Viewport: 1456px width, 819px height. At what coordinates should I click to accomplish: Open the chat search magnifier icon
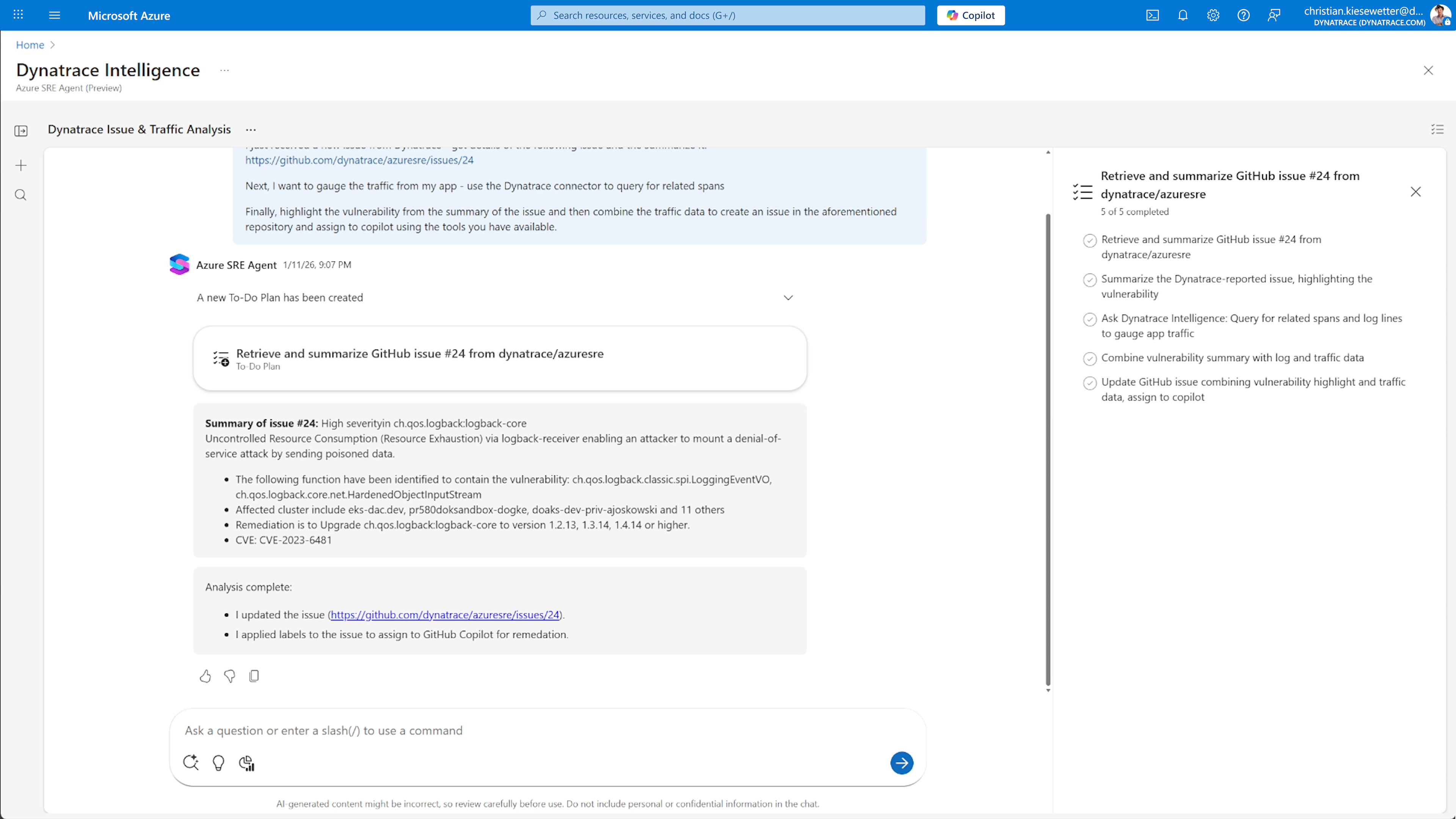21,195
